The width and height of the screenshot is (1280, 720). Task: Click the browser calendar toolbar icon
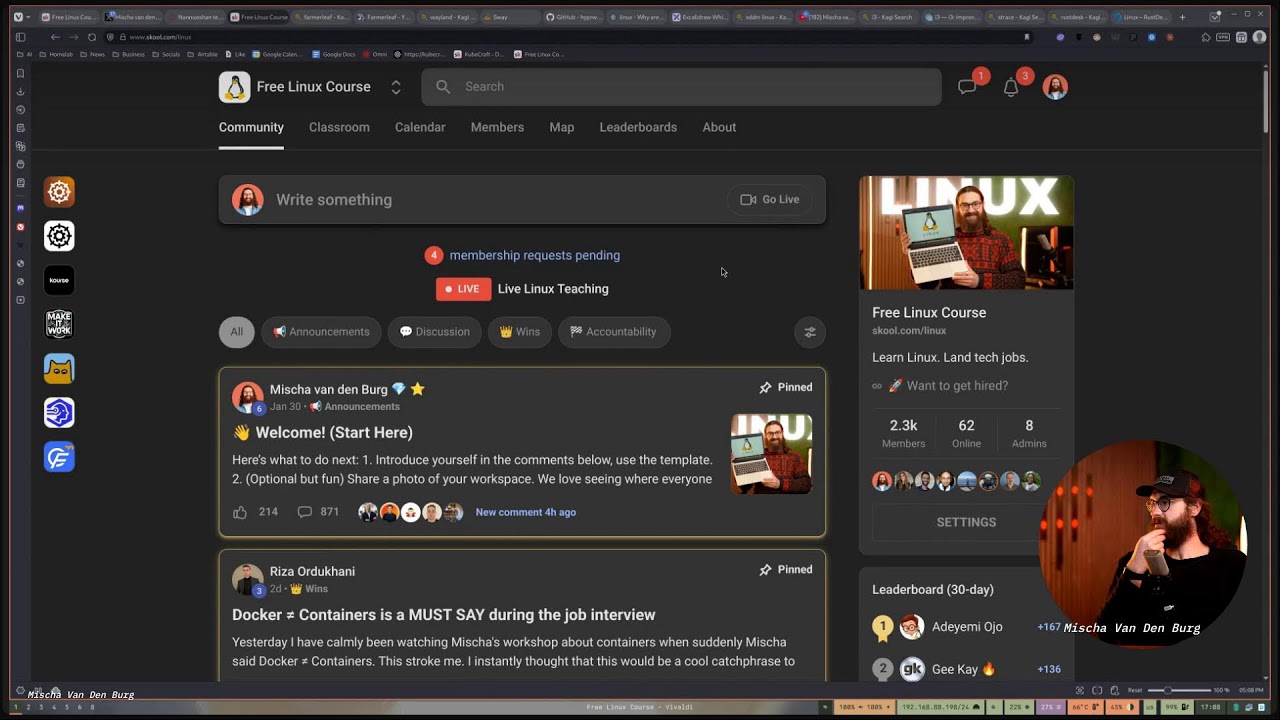point(1241,37)
